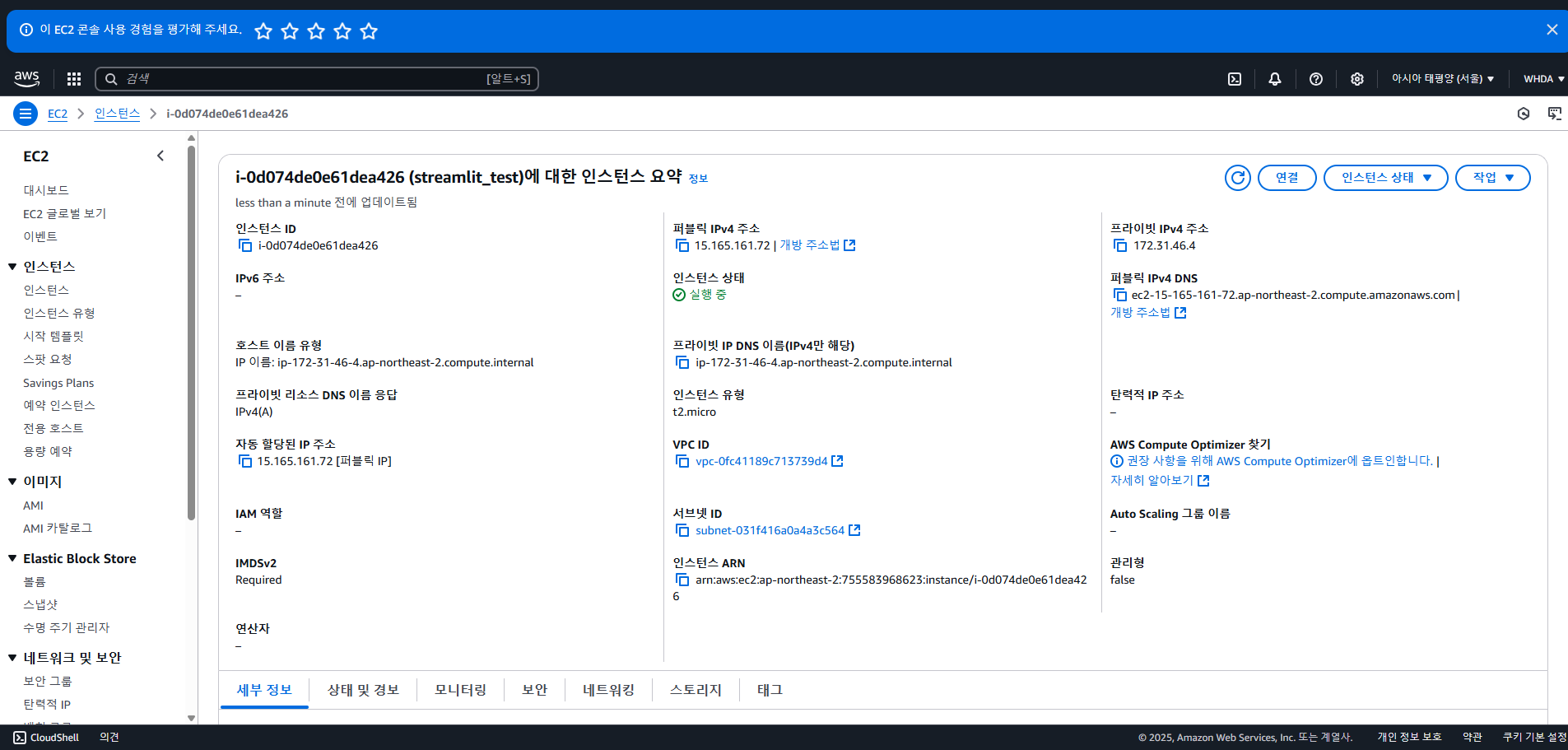Screen dimensions: 1568x750
Task: Open the external link icon beside VPC ID
Action: (837, 461)
